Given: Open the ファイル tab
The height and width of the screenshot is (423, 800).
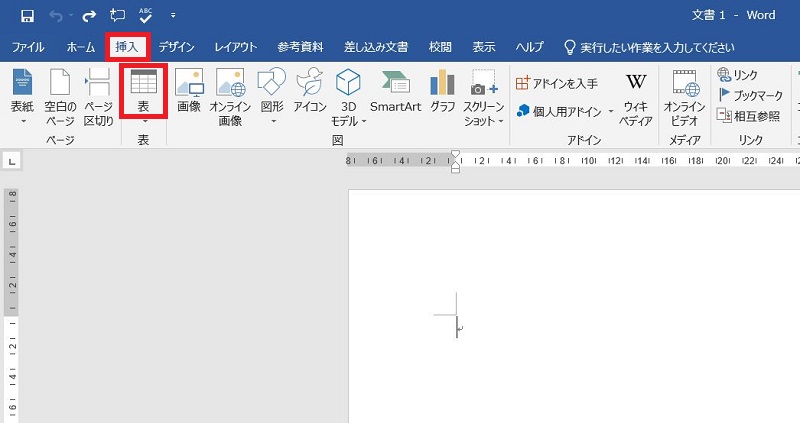Looking at the screenshot, I should coord(28,47).
